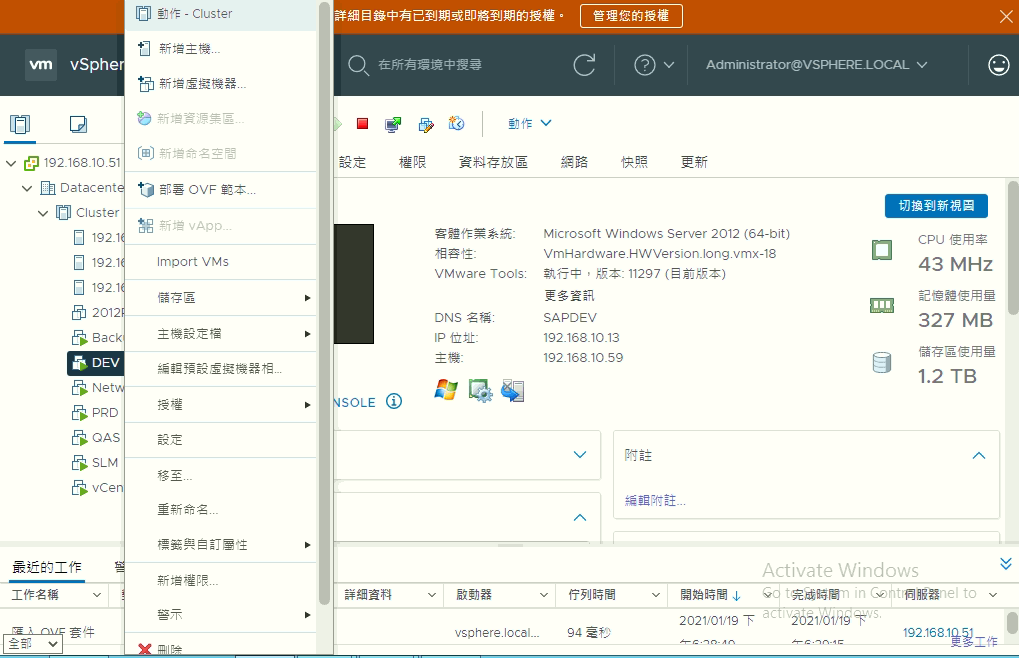Click the launch console toolbar icon
The height and width of the screenshot is (658, 1019).
coord(393,124)
